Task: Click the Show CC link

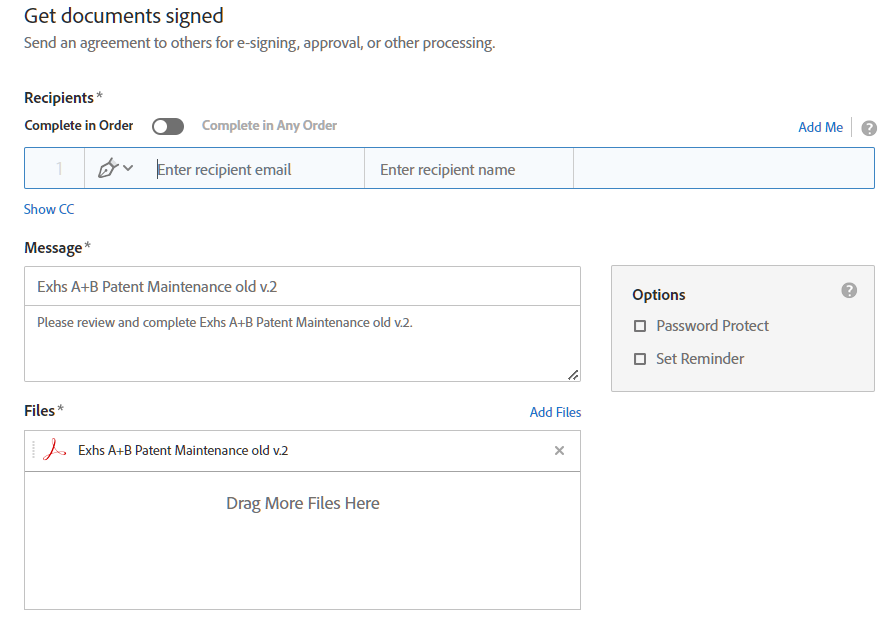Action: [x=48, y=209]
